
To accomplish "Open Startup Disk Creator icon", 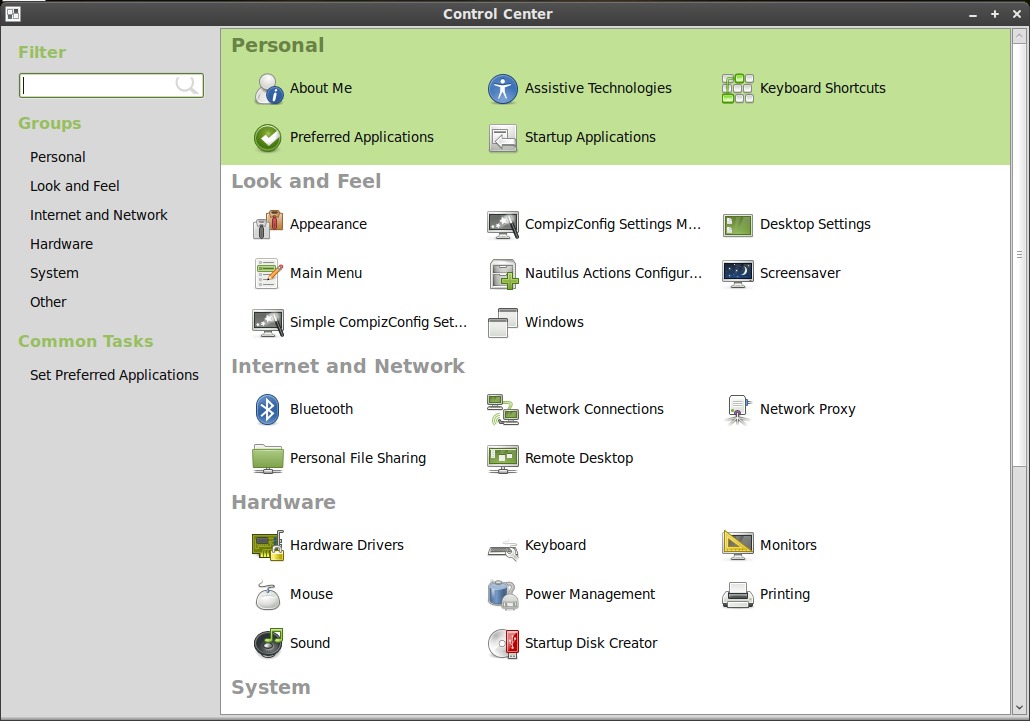I will (503, 644).
